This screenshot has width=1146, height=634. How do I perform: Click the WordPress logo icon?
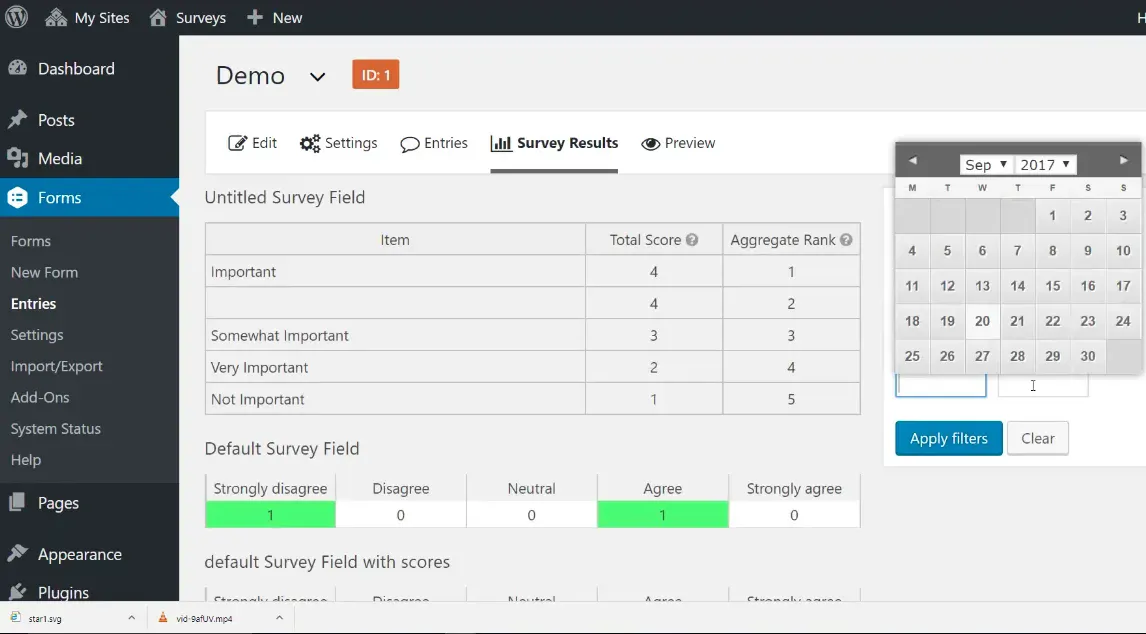click(17, 17)
